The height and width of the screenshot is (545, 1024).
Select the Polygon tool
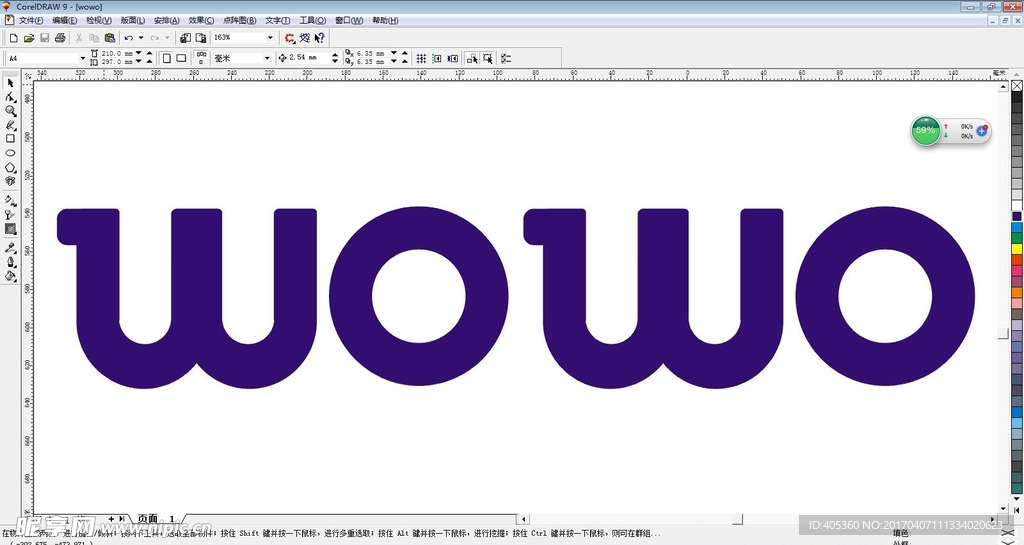pos(10,167)
